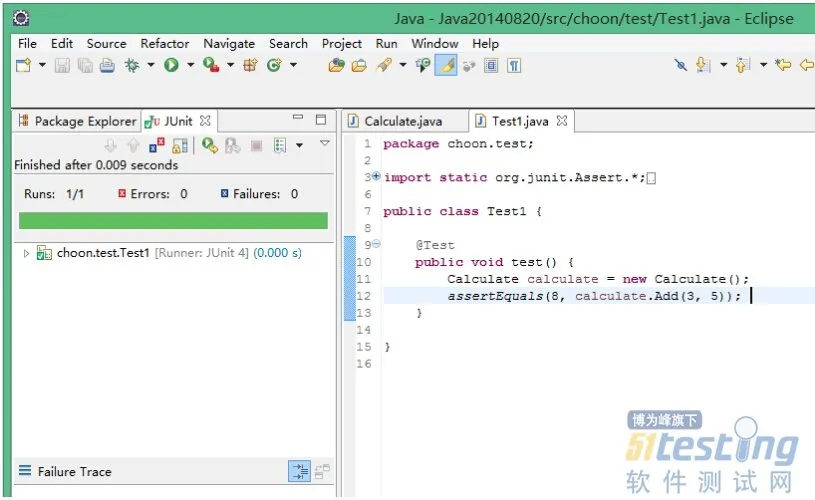Maximize the JUnit view panel
This screenshot has height=500, width=815.
(x=321, y=120)
